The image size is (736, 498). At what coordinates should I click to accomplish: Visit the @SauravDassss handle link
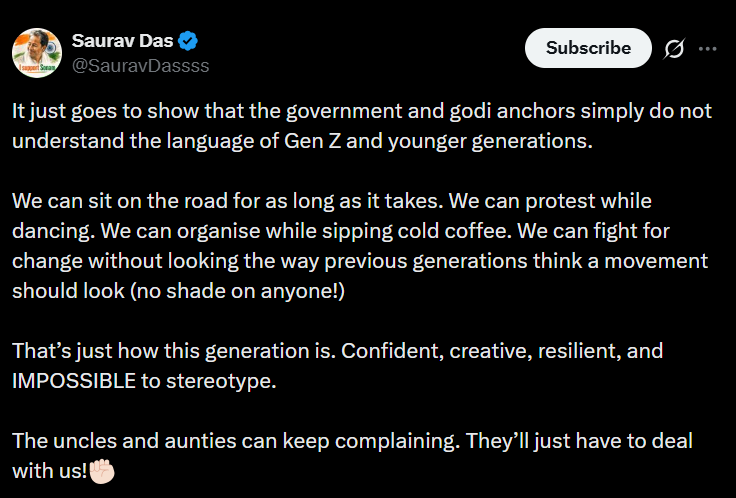(140, 66)
